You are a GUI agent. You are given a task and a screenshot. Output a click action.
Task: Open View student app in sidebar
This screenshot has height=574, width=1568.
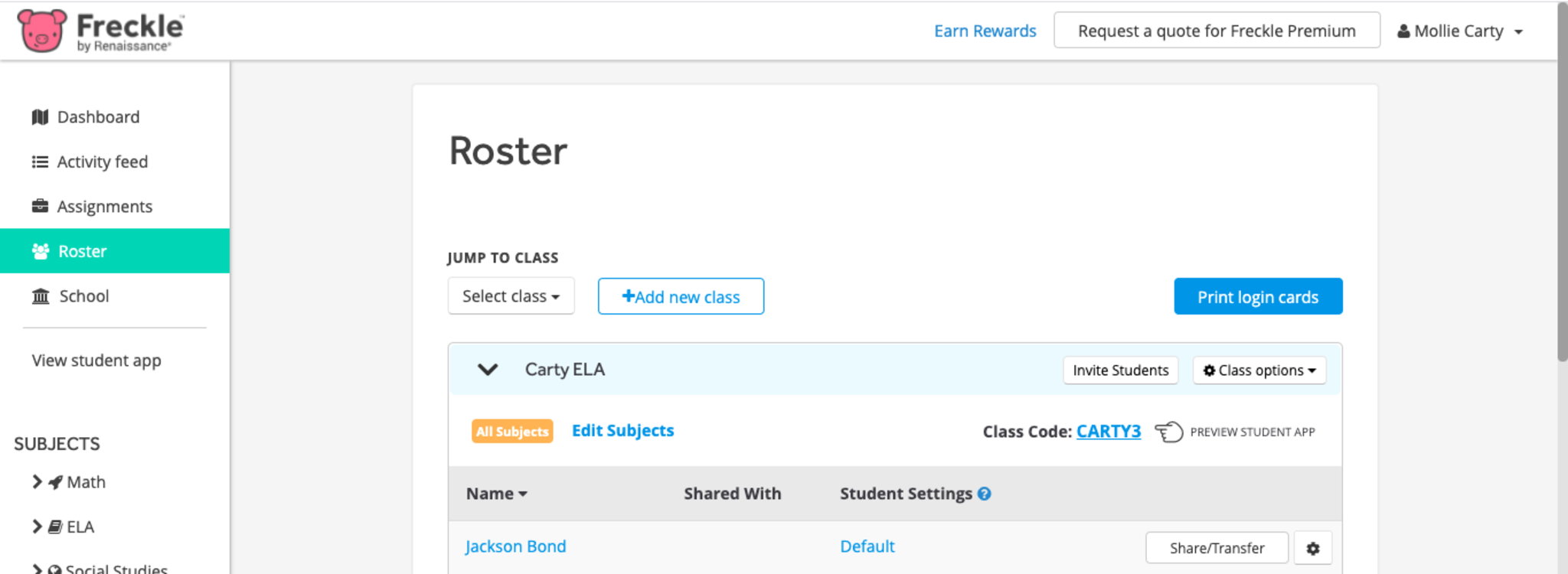(x=96, y=360)
